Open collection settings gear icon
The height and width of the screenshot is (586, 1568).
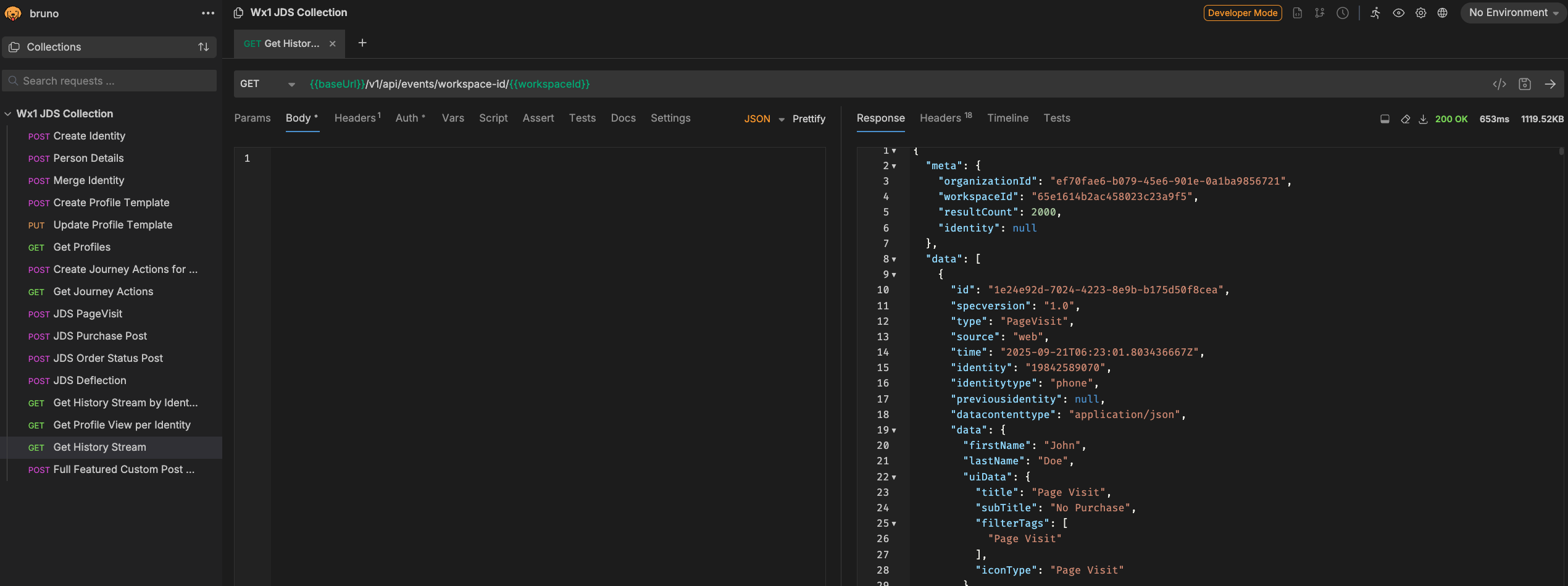pos(1420,12)
